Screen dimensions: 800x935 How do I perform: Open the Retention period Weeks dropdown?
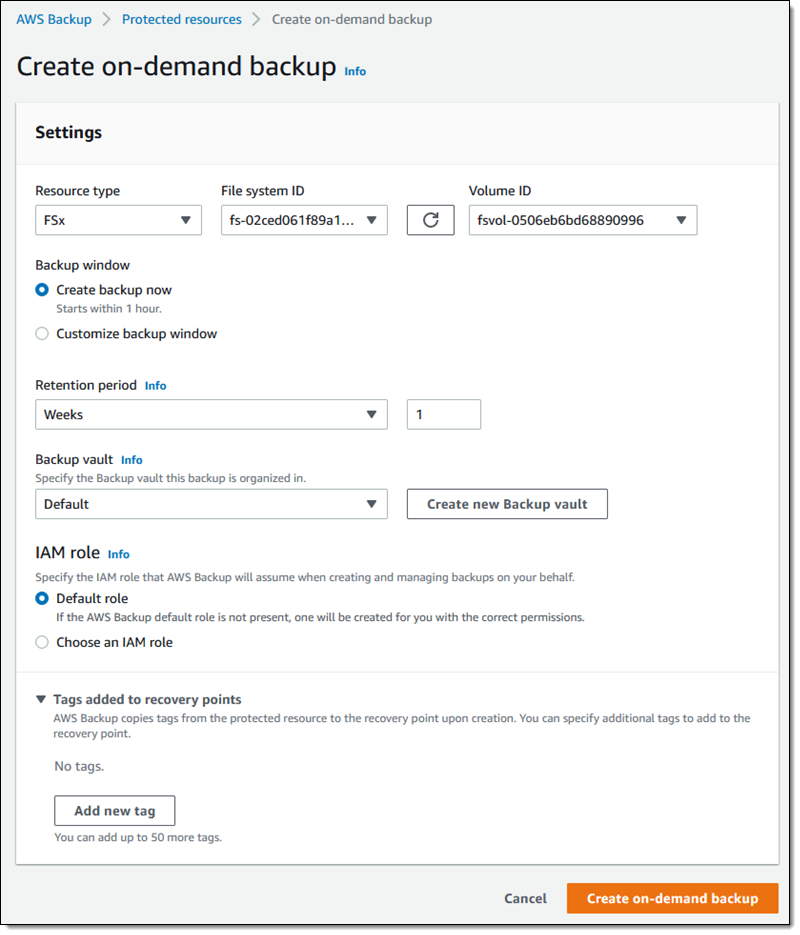click(x=211, y=414)
